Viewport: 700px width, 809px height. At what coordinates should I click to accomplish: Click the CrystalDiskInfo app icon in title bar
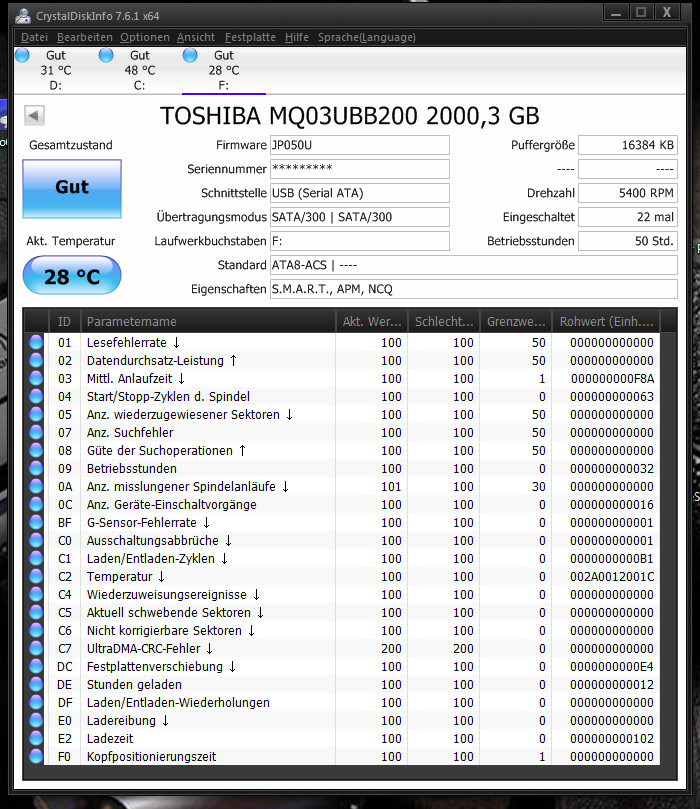22,15
